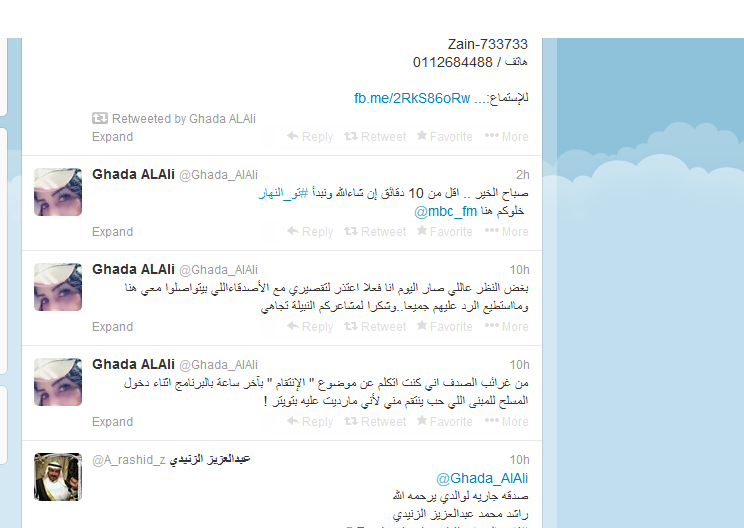Viewport: 744px width, 528px height.
Task: Expand the retweeted Zain-733733 tweet
Action: [x=112, y=137]
